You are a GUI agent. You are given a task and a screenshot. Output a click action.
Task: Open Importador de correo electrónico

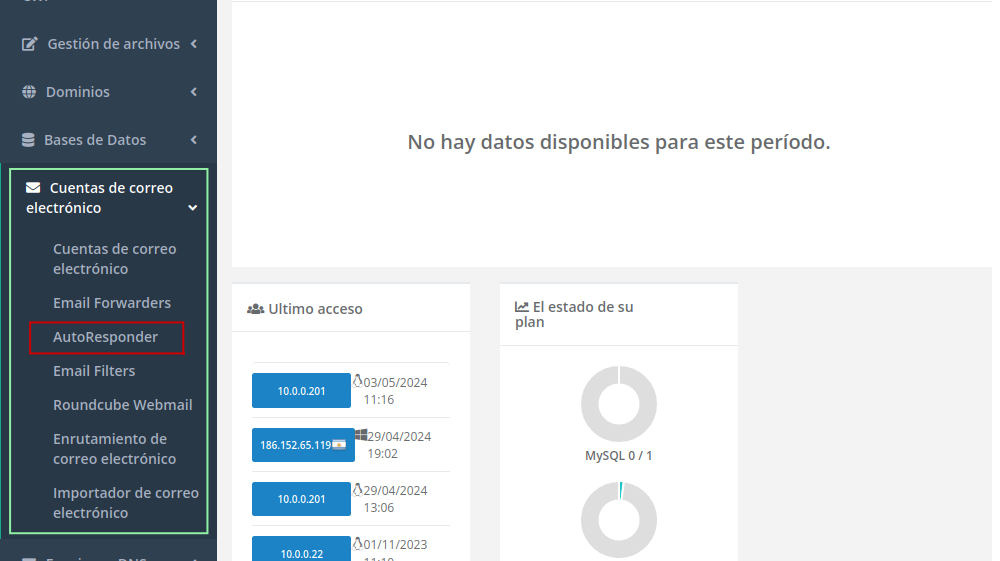coord(125,503)
